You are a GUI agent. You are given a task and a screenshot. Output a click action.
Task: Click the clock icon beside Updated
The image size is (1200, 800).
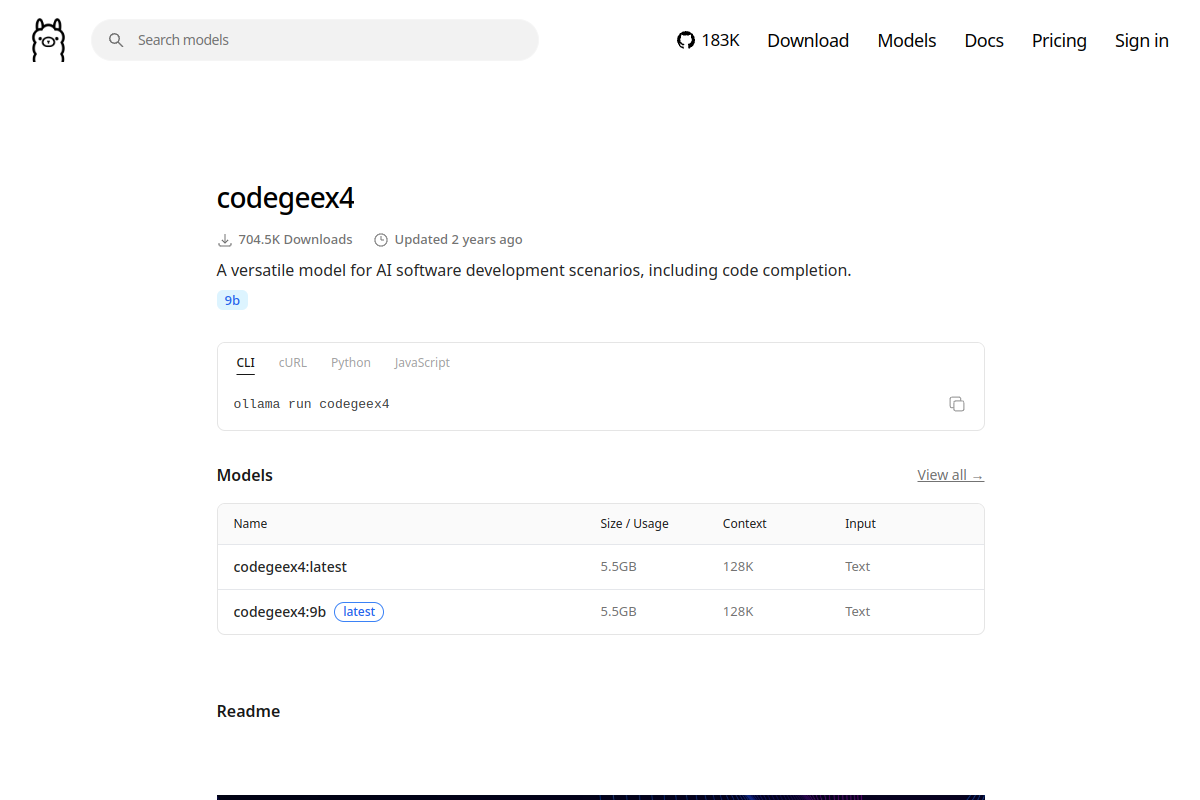[380, 240]
